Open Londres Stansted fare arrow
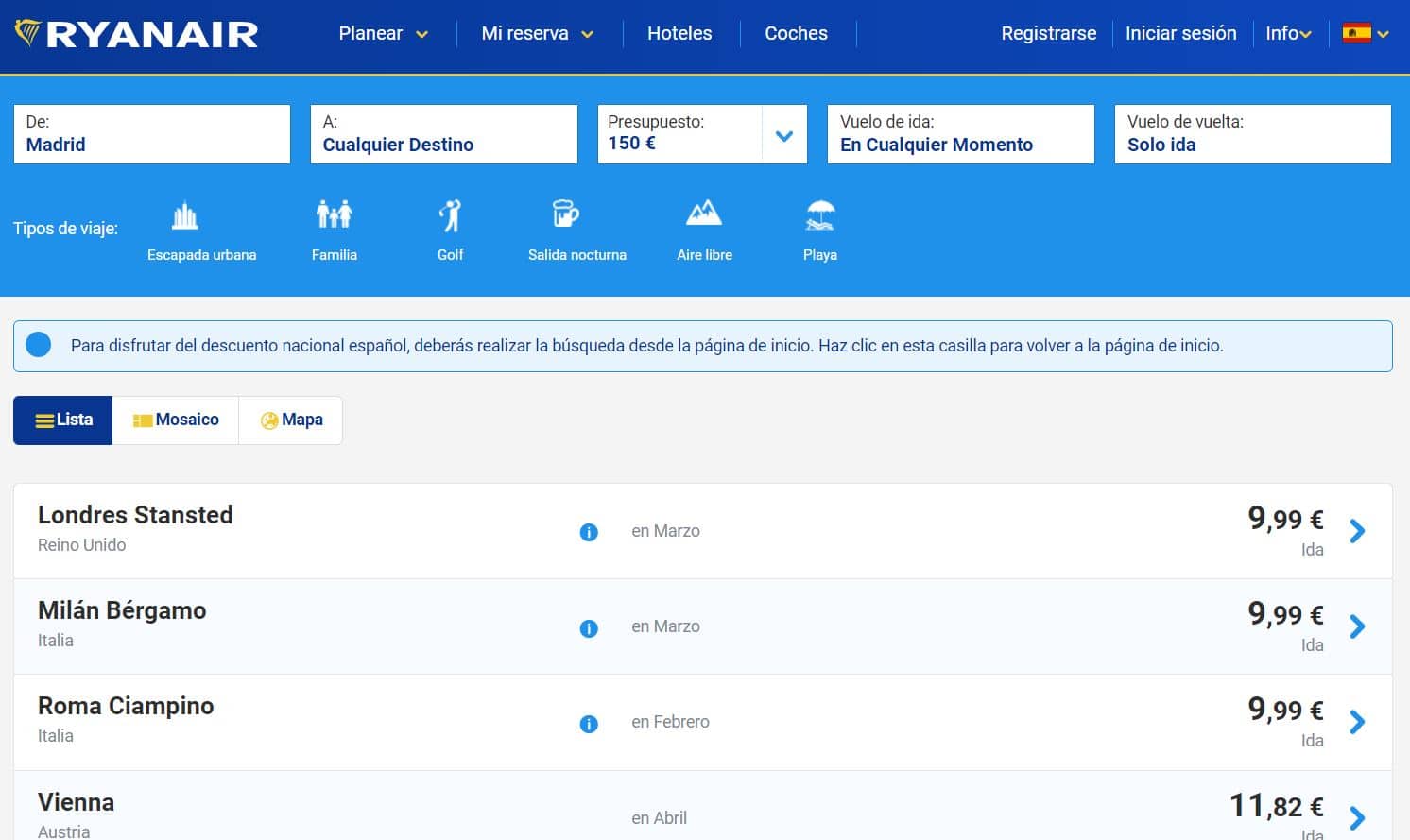This screenshot has width=1410, height=840. coord(1358,531)
